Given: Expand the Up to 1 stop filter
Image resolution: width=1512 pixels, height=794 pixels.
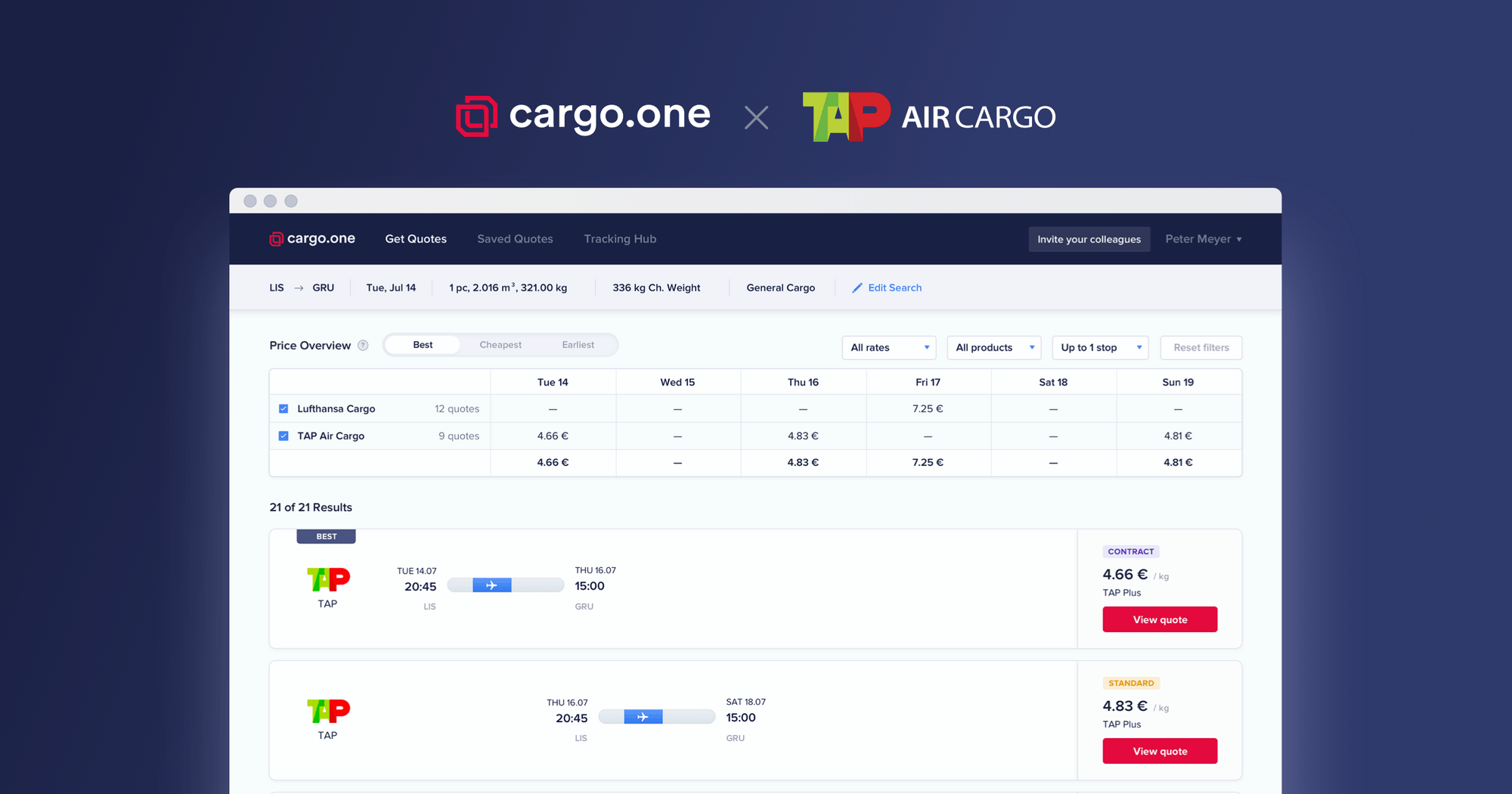Looking at the screenshot, I should click(1100, 347).
